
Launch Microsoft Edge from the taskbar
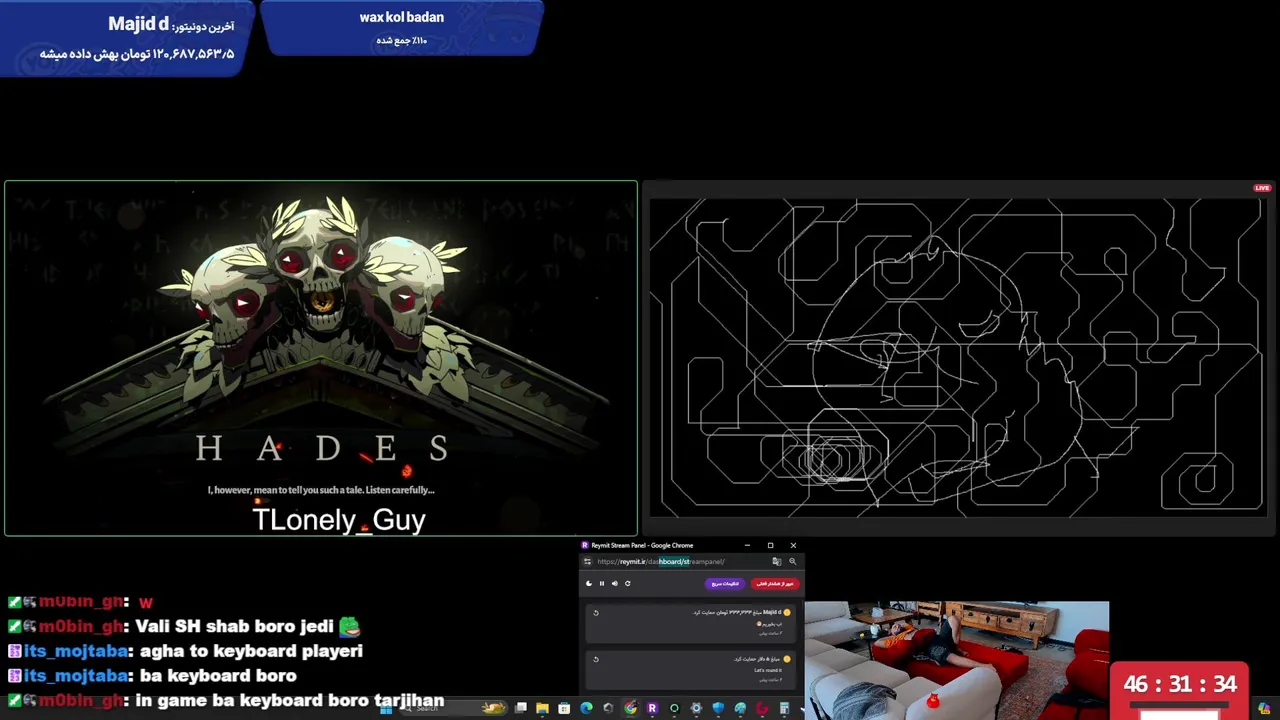(586, 708)
